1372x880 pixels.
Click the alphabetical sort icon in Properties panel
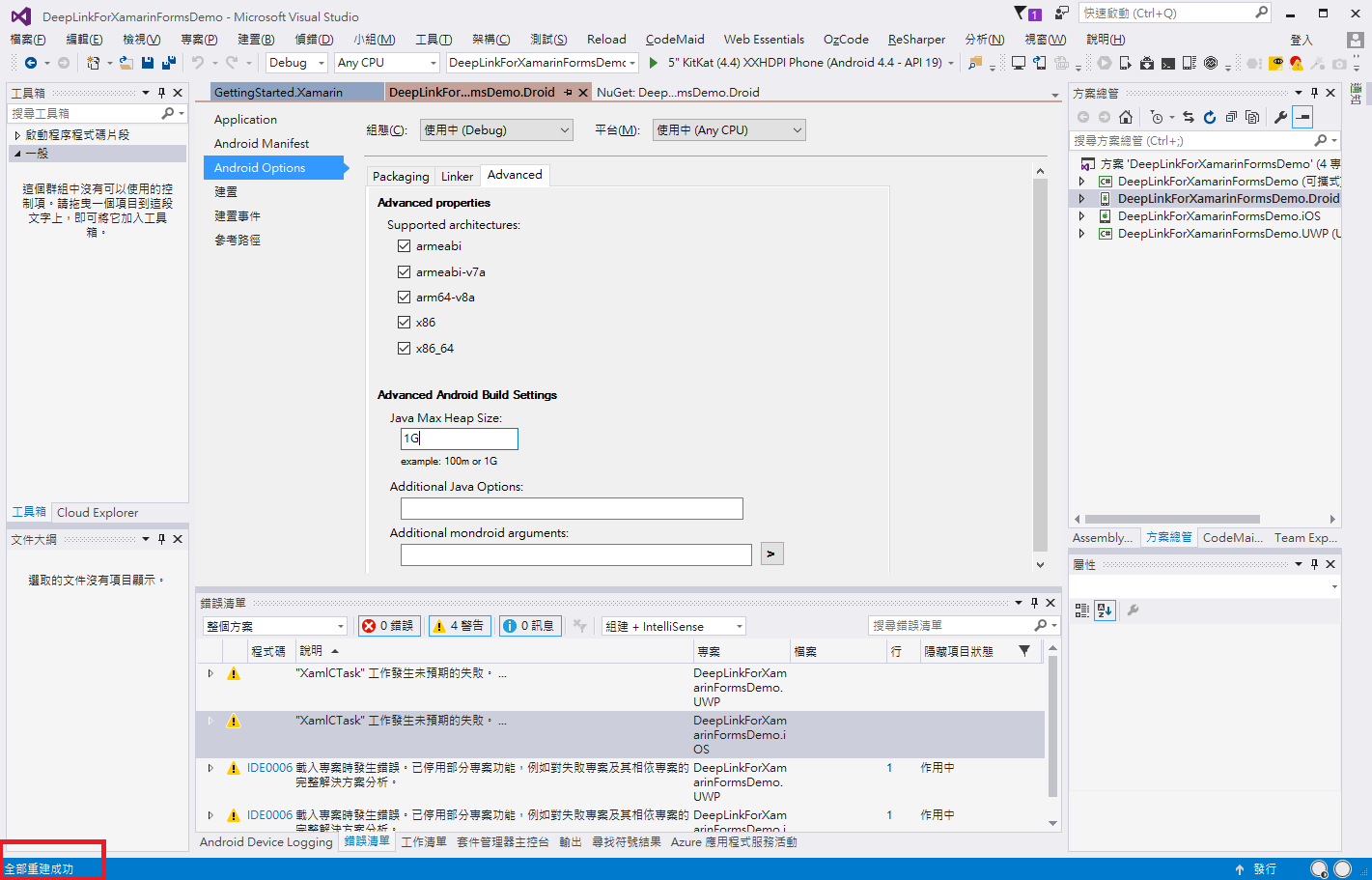coord(1106,610)
